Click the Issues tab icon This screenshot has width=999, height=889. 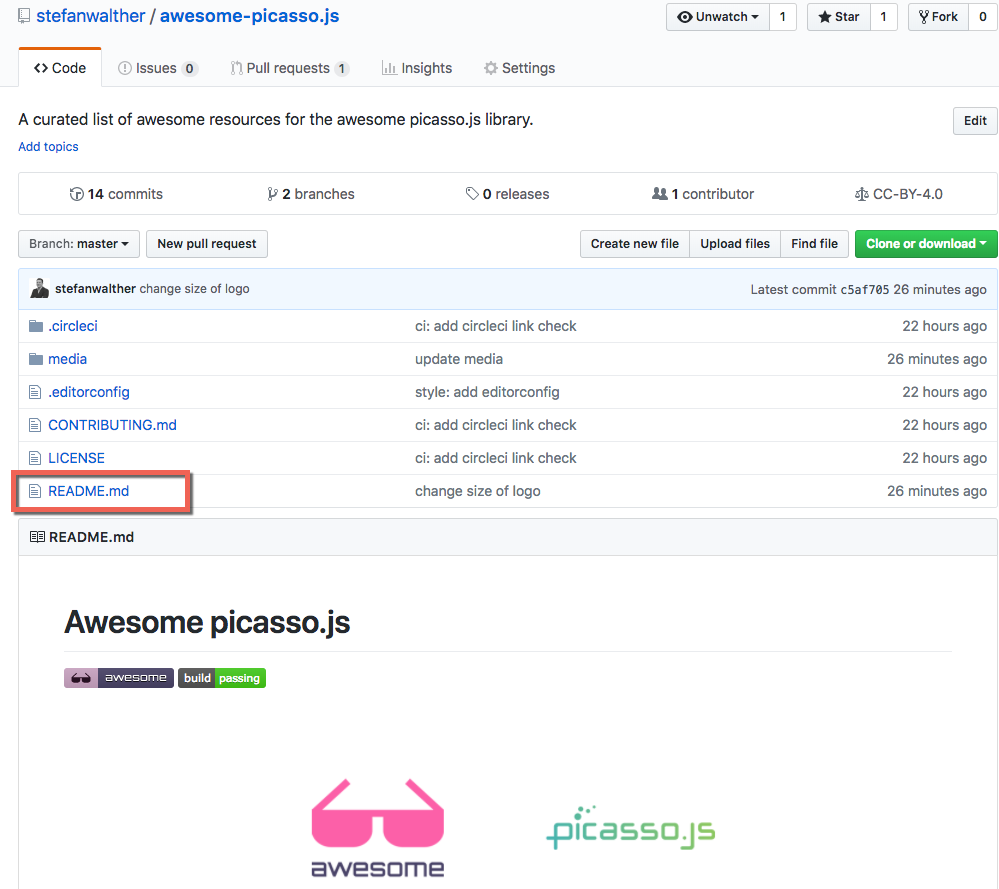125,68
